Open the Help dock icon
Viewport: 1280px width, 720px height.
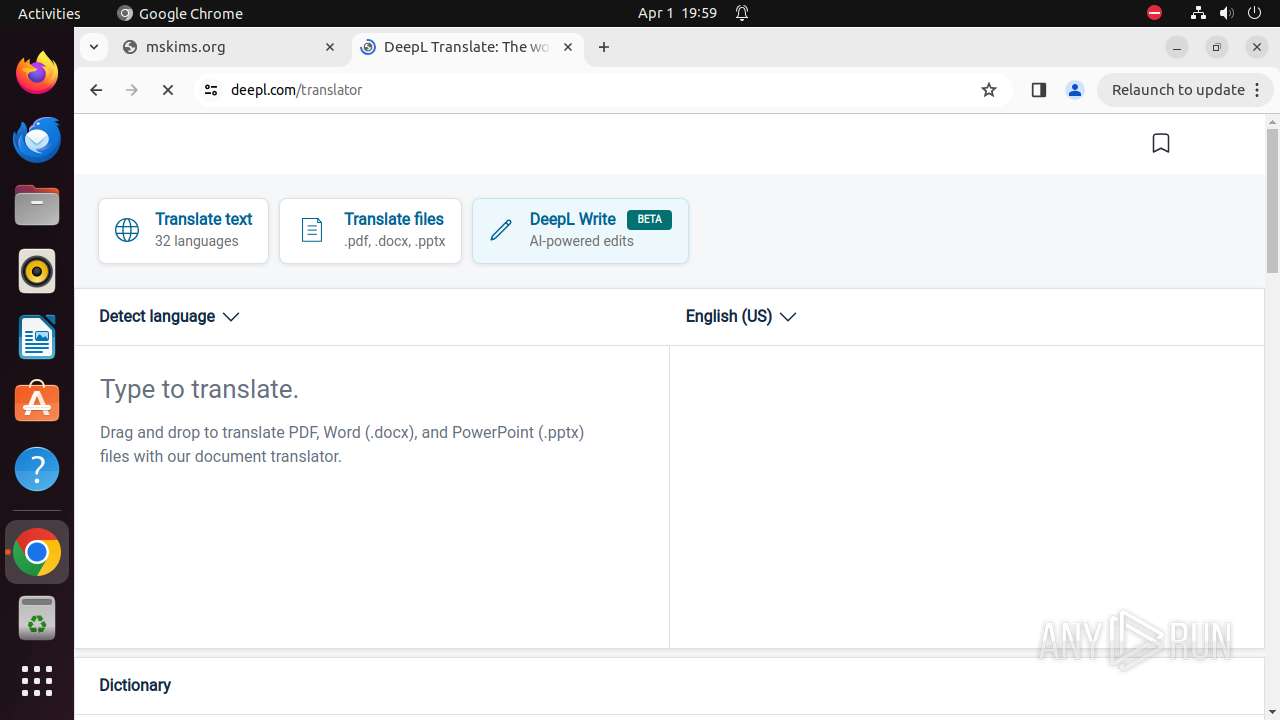tap(37, 469)
